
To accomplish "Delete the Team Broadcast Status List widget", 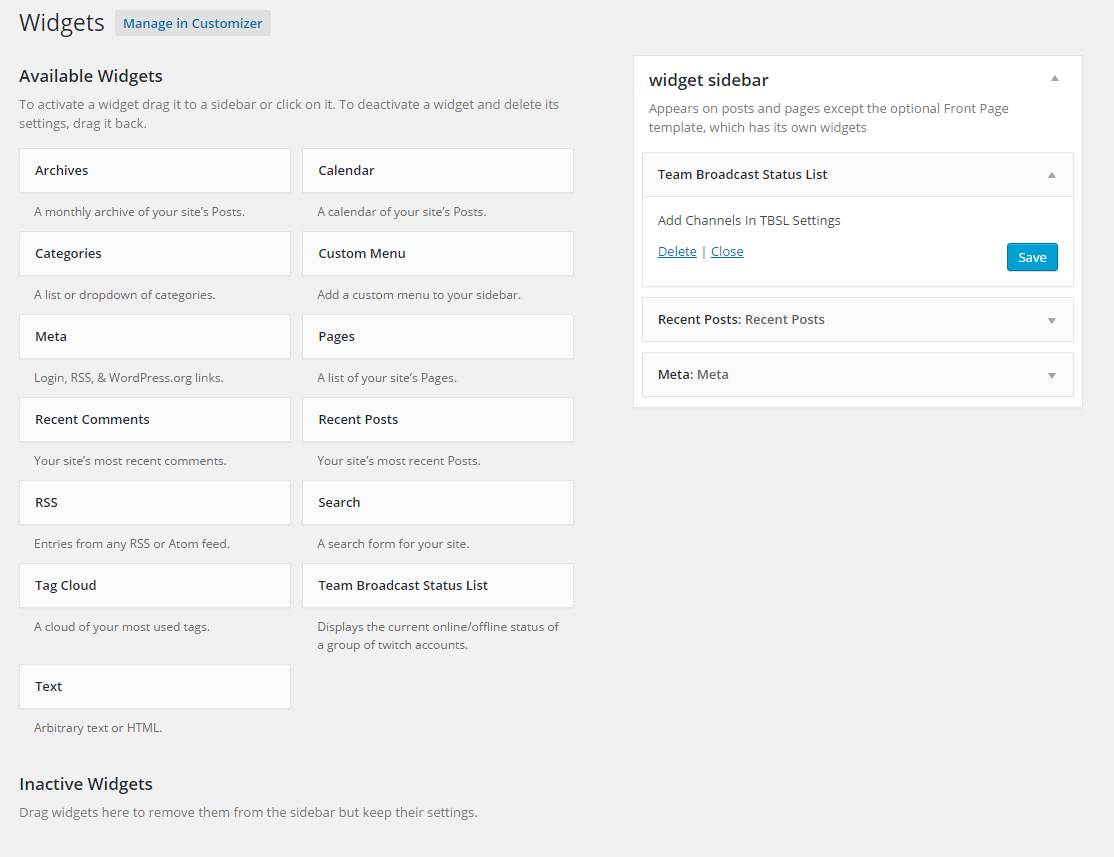I will tap(677, 252).
